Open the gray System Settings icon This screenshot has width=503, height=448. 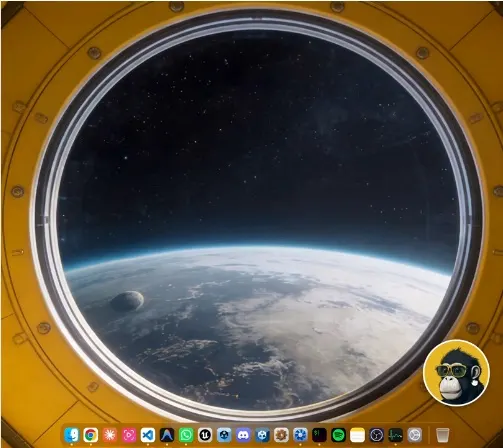pos(415,435)
